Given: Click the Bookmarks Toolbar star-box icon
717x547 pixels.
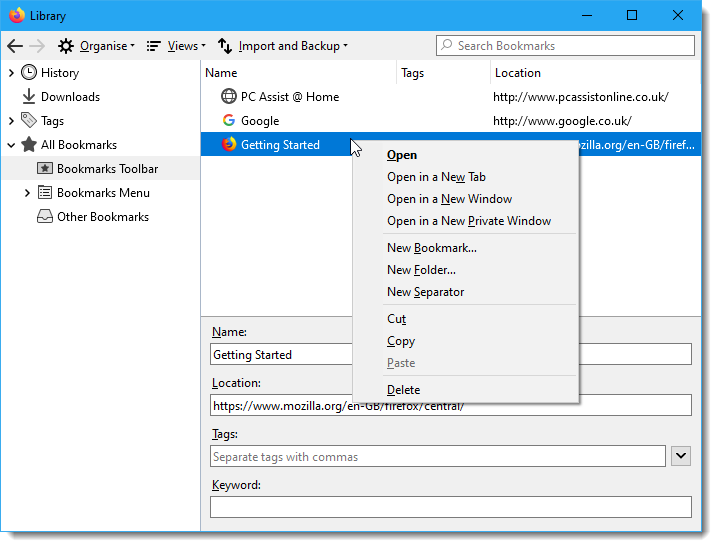Looking at the screenshot, I should click(x=44, y=168).
